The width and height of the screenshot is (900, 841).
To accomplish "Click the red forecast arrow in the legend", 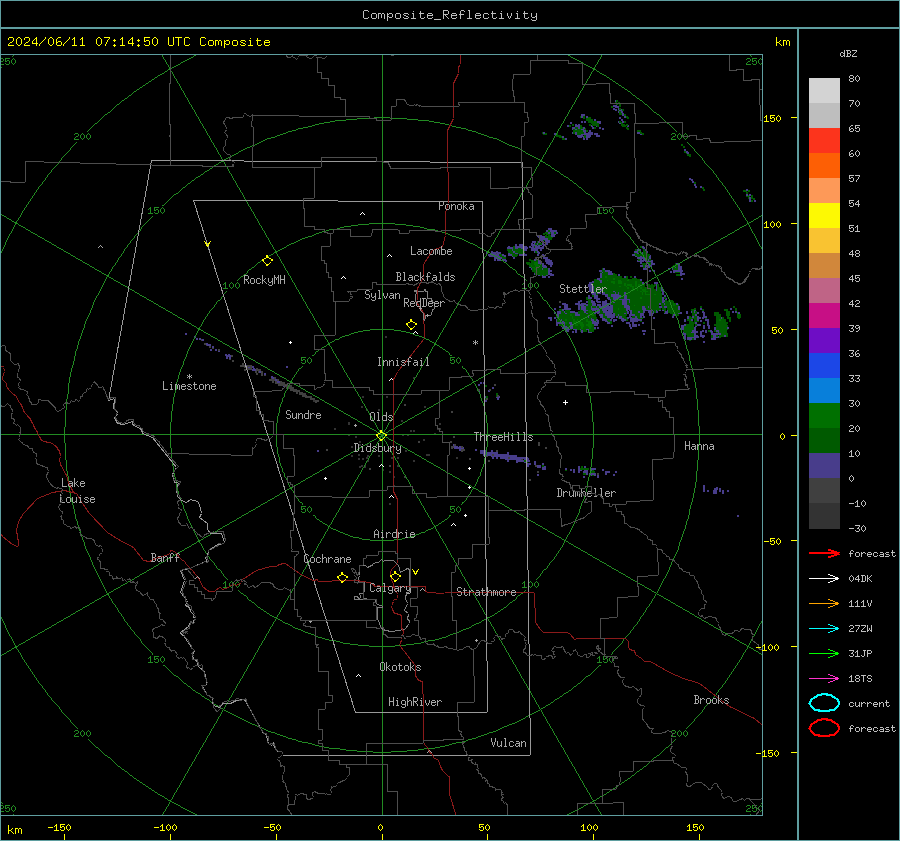I will pyautogui.click(x=824, y=553).
